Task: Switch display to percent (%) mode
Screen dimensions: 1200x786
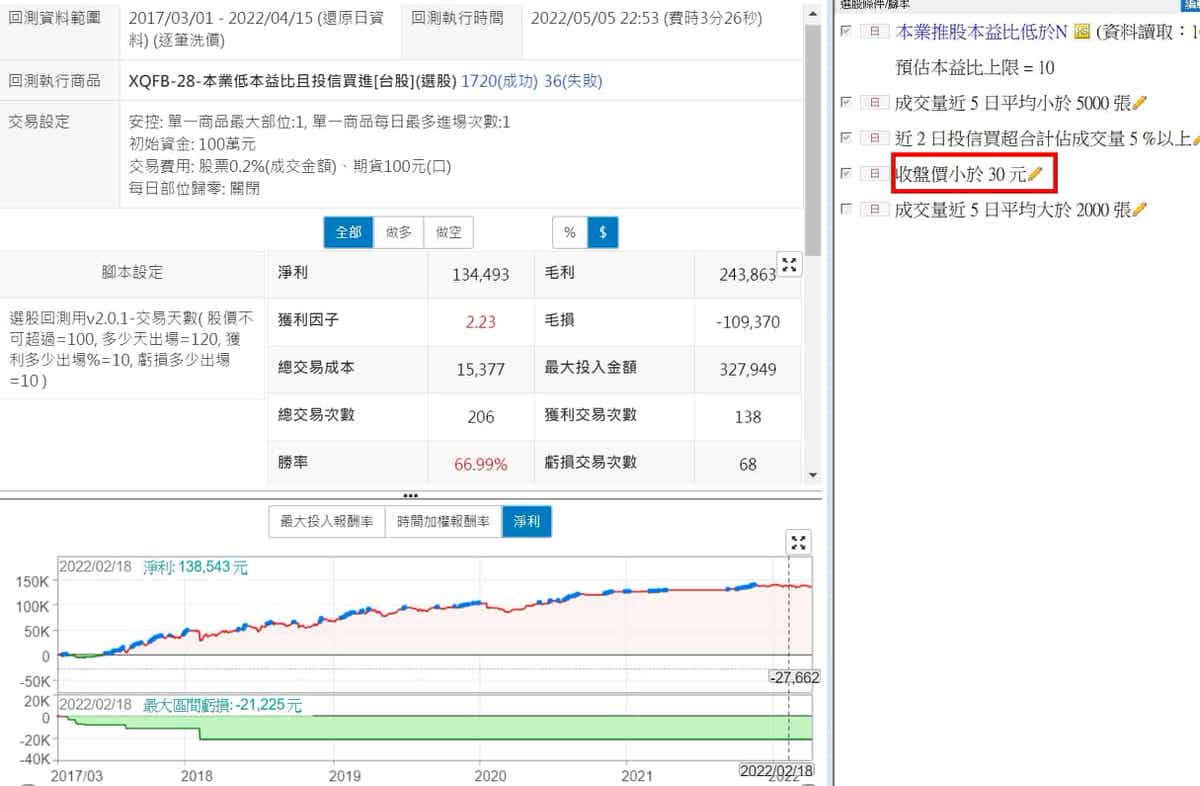Action: point(570,232)
